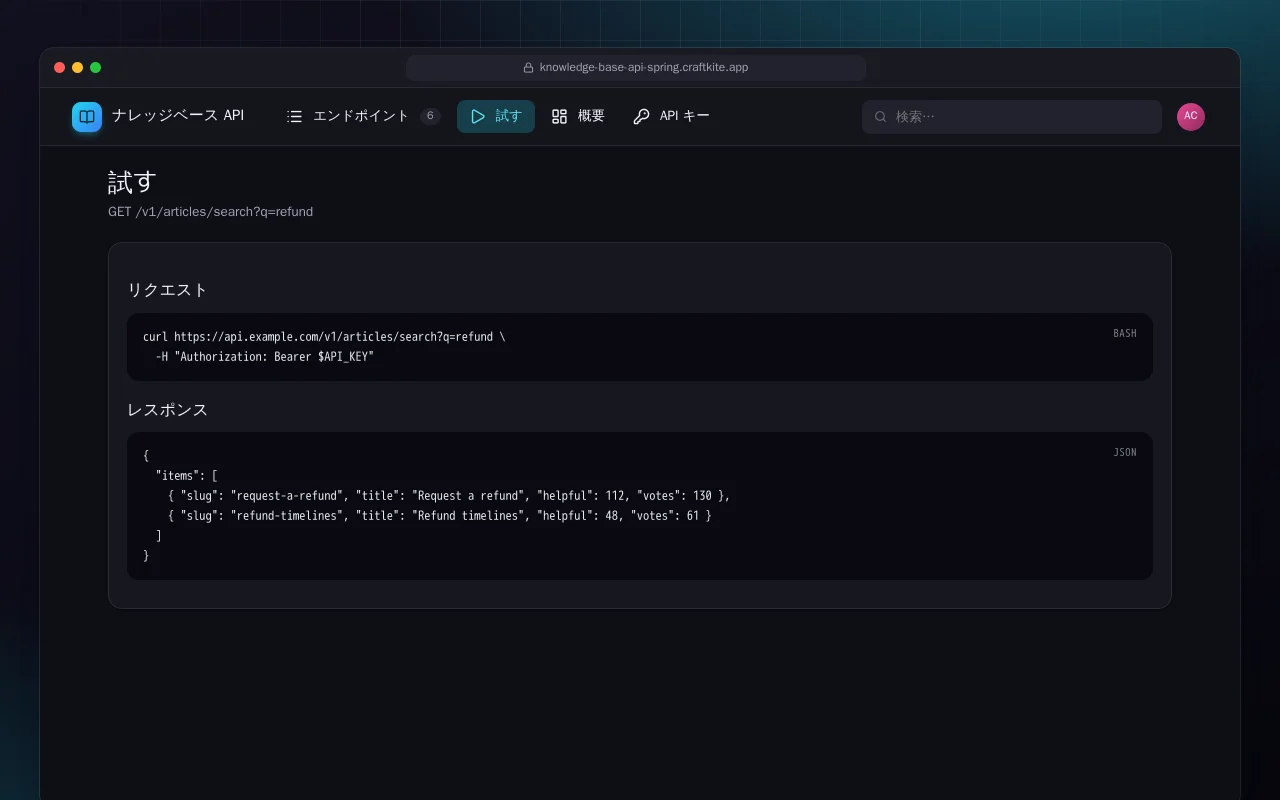Maximize the window with green button

pyautogui.click(x=96, y=68)
